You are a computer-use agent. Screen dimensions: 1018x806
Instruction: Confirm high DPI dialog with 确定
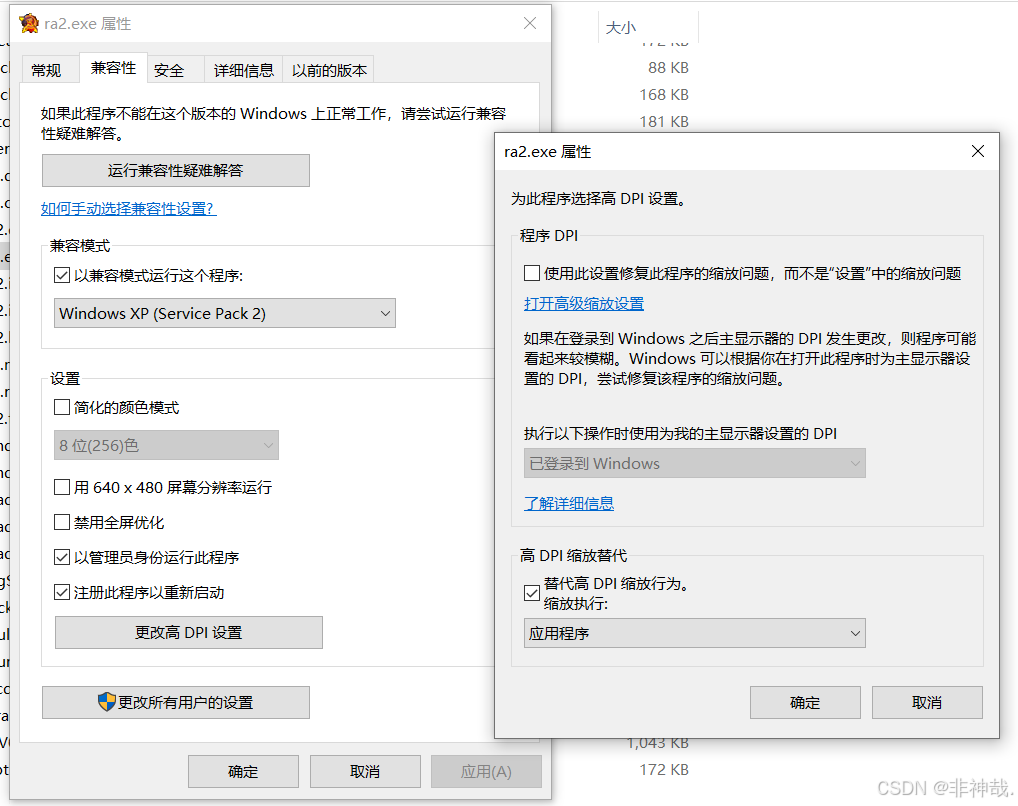pos(805,703)
